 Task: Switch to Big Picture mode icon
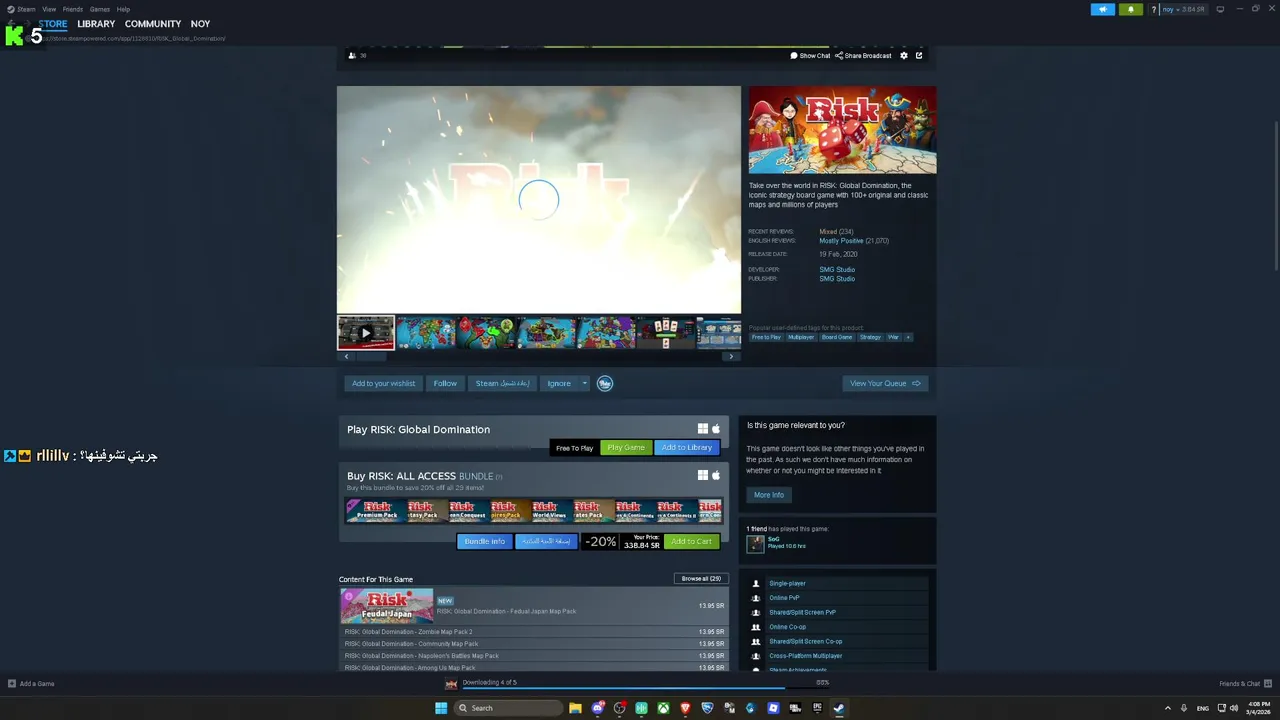(1220, 9)
